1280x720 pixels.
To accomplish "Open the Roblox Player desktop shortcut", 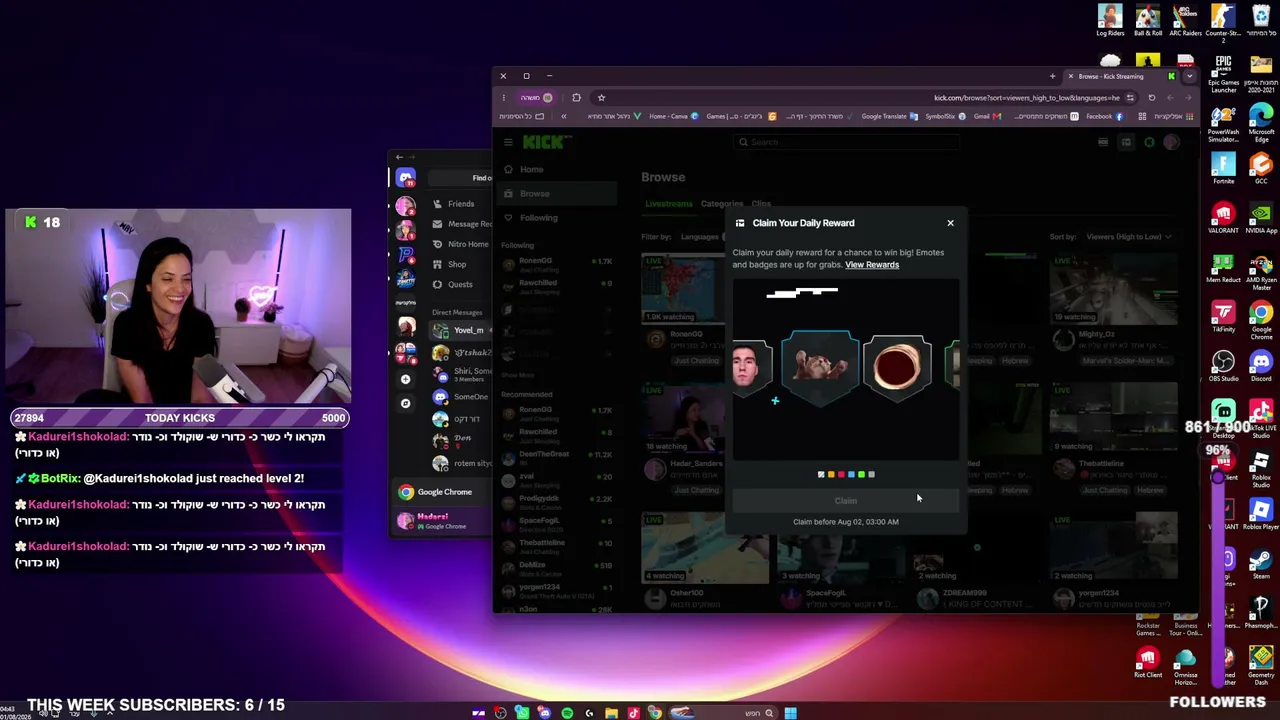I will [1261, 514].
